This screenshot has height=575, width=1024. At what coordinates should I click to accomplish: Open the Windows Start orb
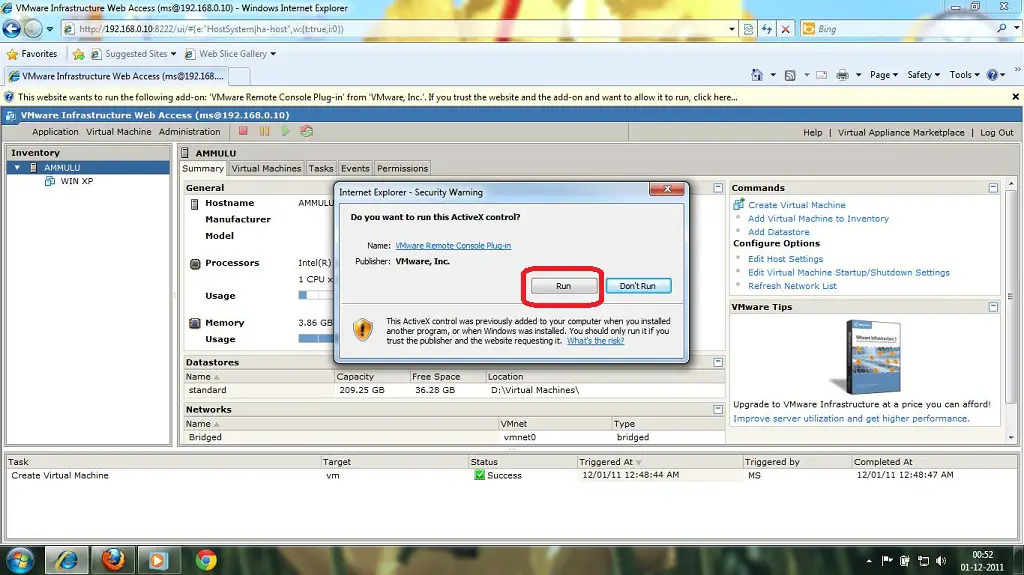(20, 561)
